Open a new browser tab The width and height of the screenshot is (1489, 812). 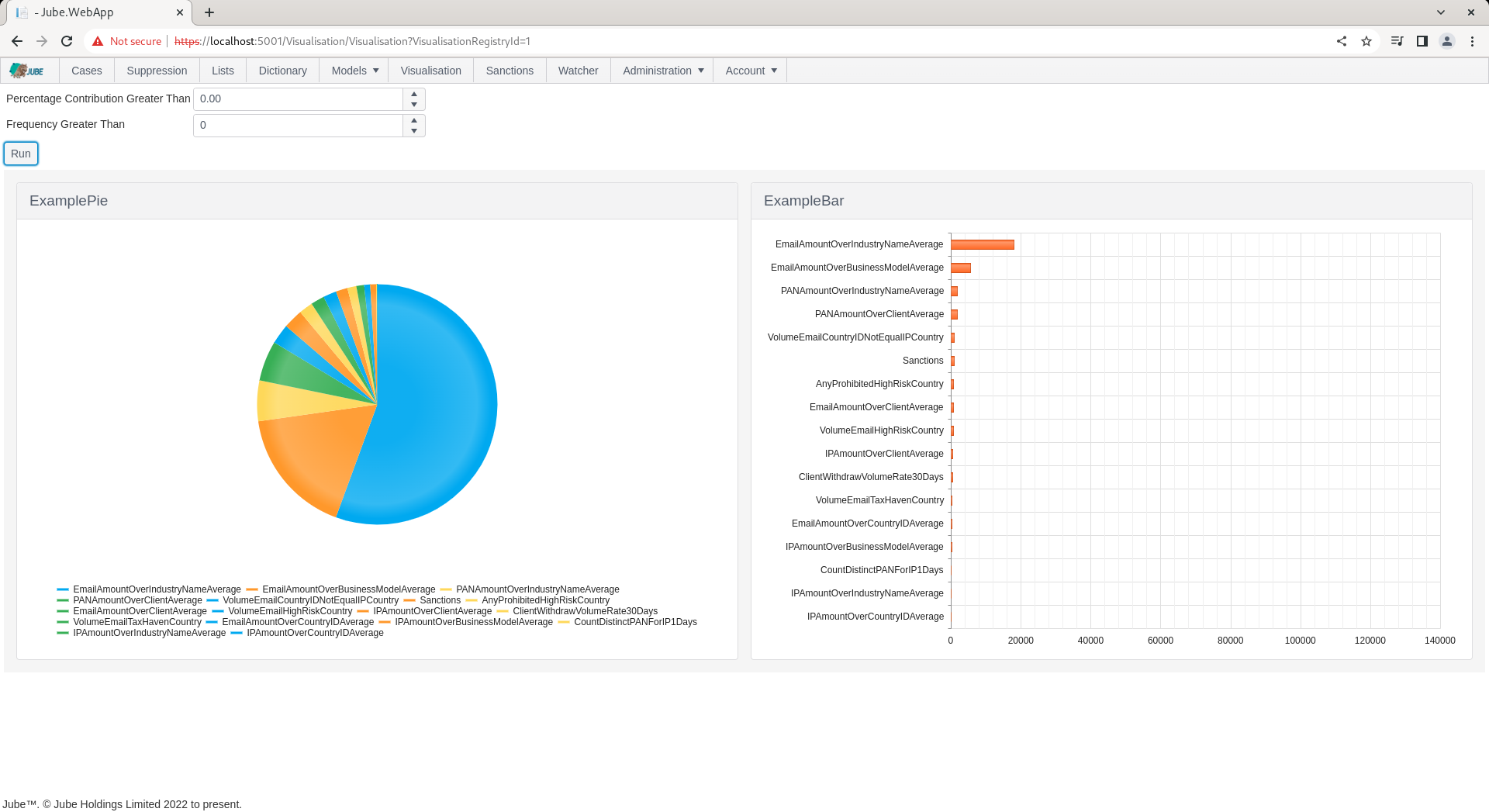tap(209, 12)
